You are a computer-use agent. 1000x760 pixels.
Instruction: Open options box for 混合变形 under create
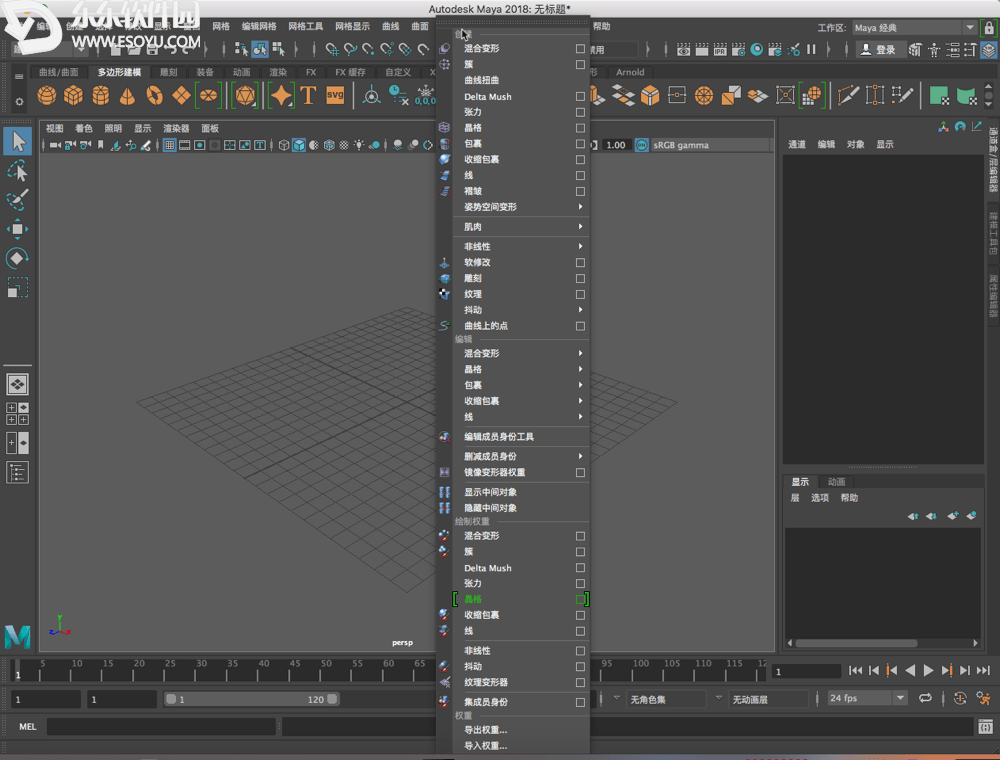[580, 48]
